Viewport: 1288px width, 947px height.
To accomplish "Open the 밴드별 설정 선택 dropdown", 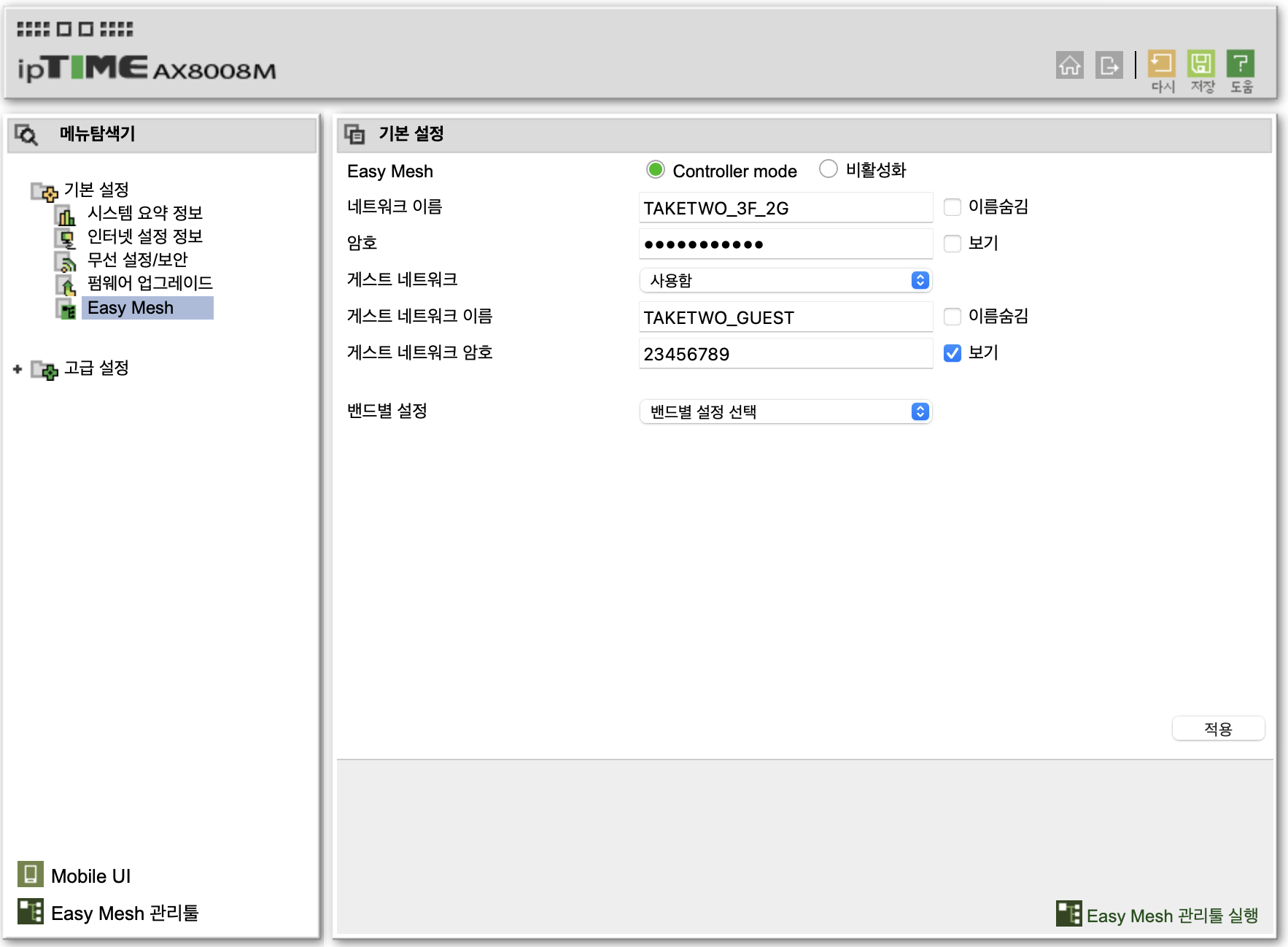I will click(x=786, y=411).
